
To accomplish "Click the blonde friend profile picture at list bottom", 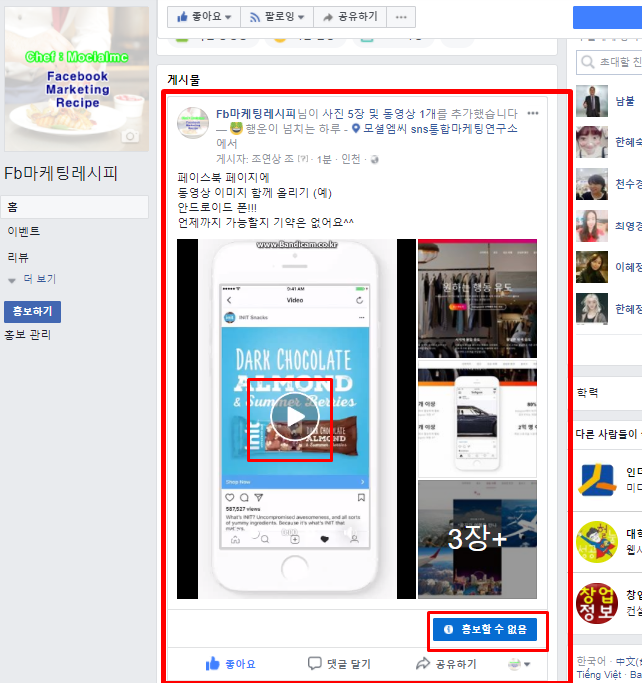I will click(x=591, y=309).
